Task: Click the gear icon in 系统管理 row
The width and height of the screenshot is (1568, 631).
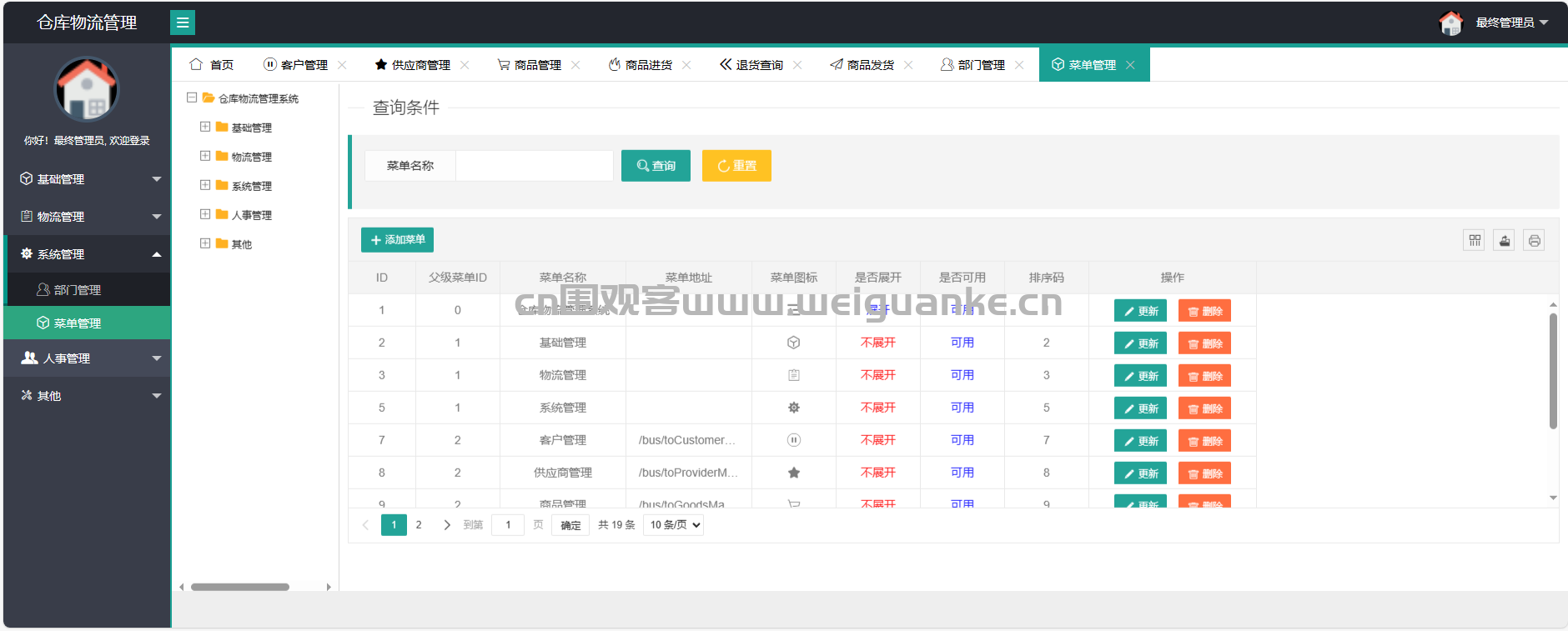Action: click(794, 408)
